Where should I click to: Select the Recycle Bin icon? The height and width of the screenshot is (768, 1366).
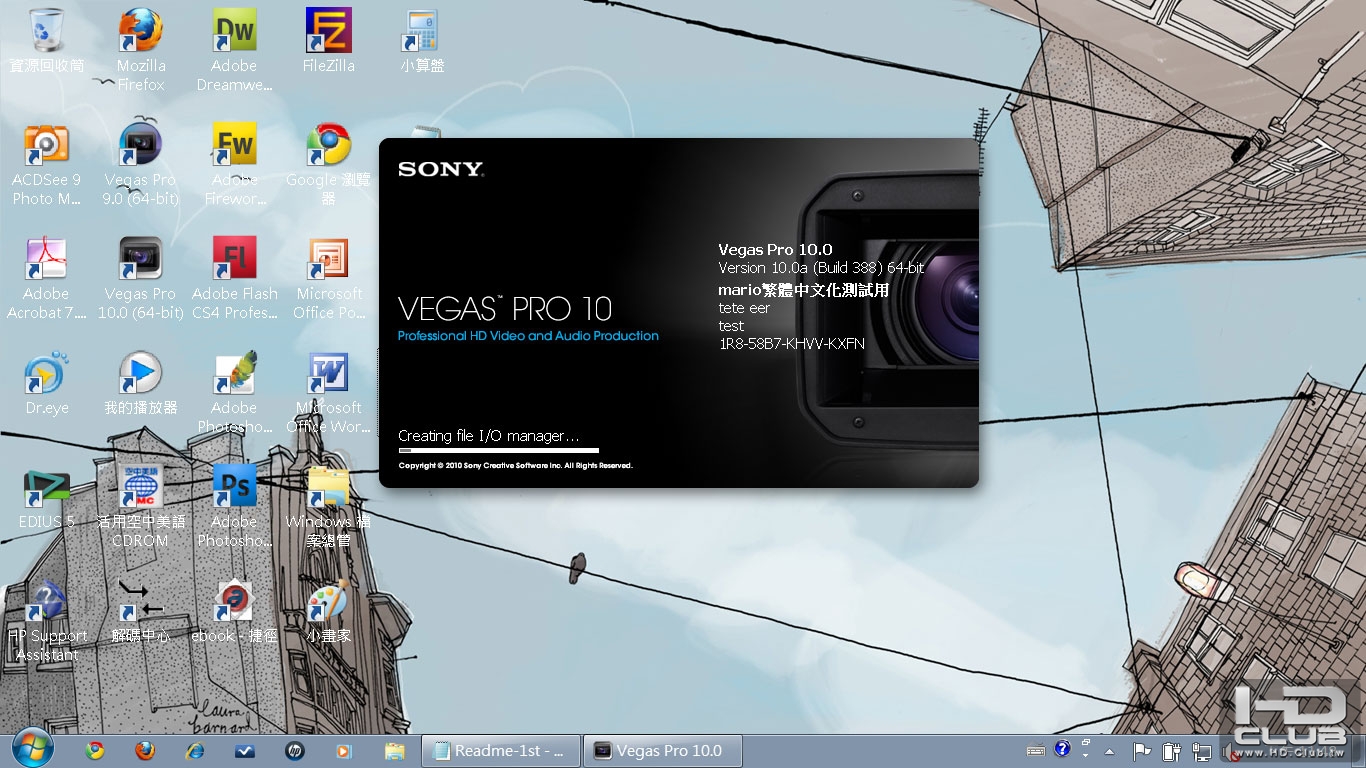point(46,31)
